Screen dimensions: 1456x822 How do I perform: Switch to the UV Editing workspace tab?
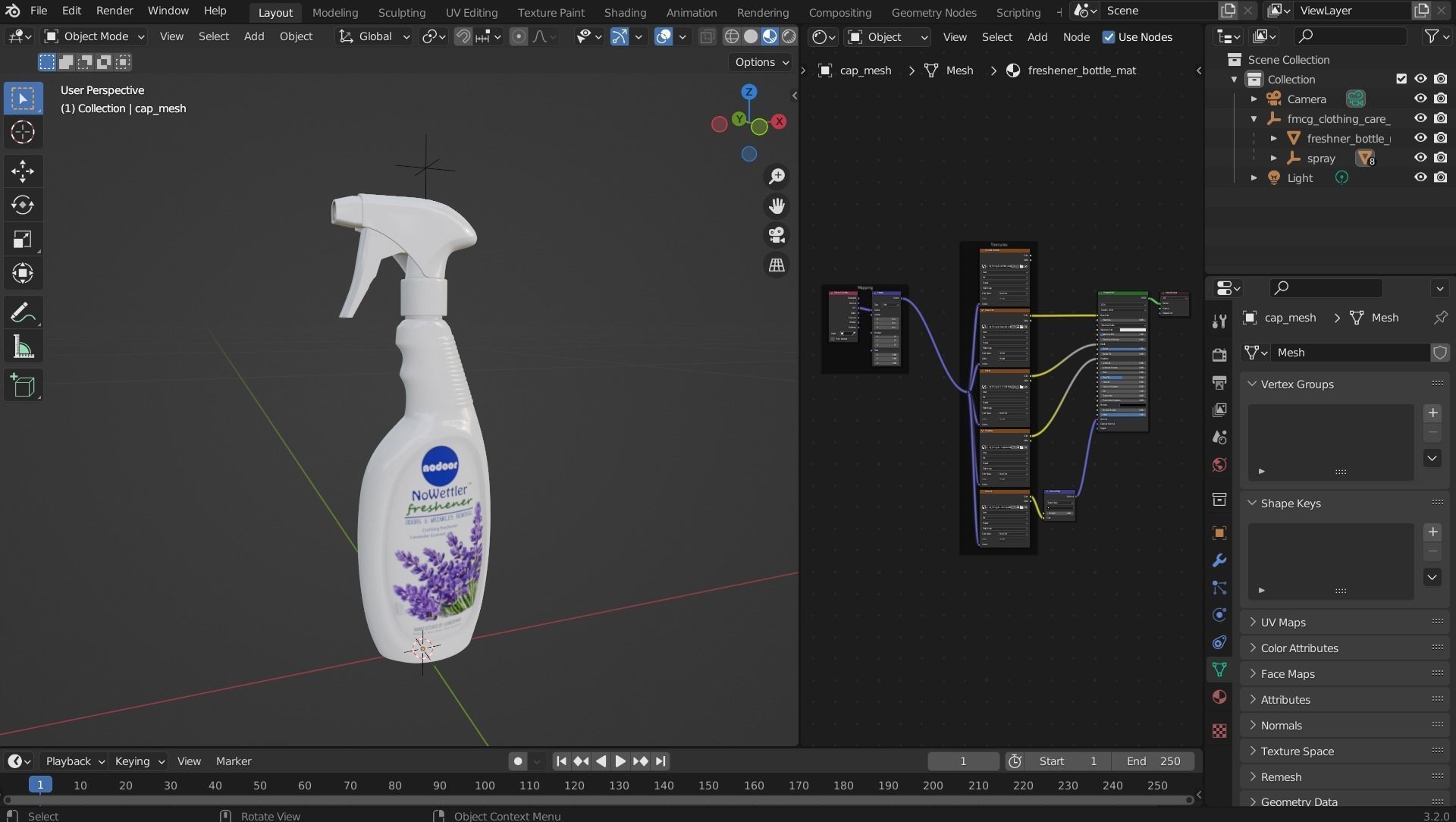pos(472,12)
